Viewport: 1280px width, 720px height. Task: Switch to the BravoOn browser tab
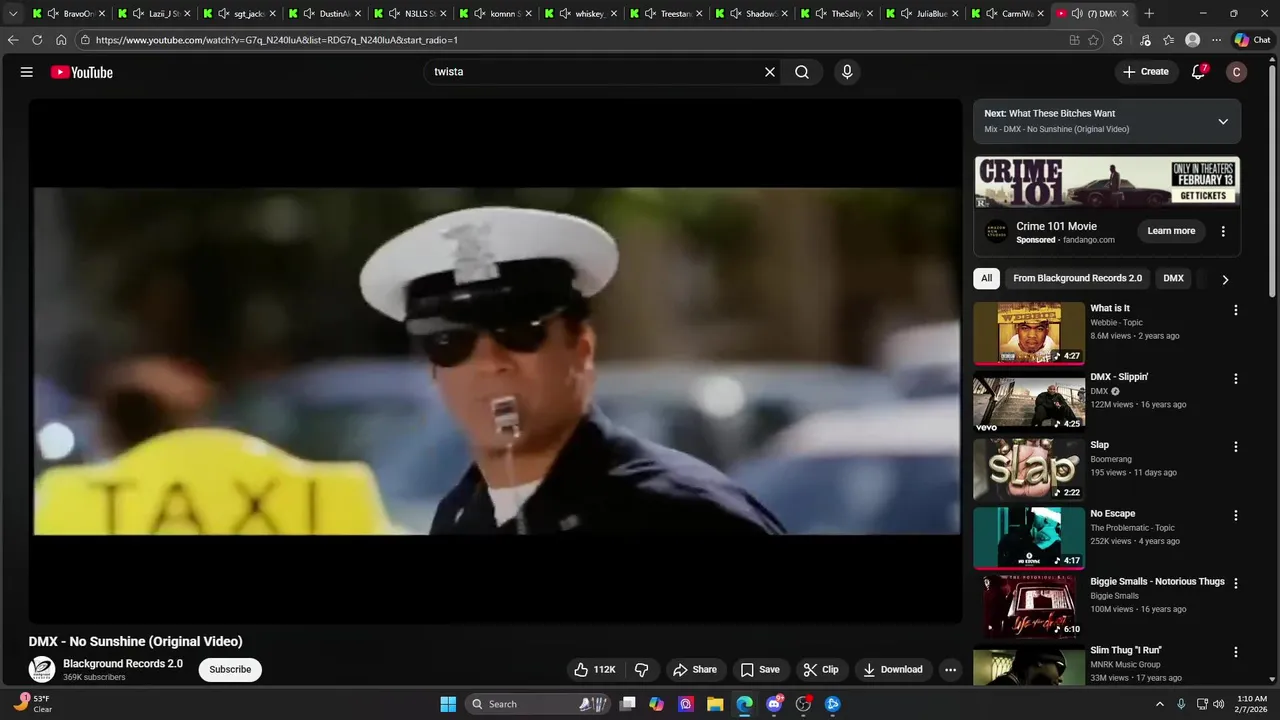point(69,14)
